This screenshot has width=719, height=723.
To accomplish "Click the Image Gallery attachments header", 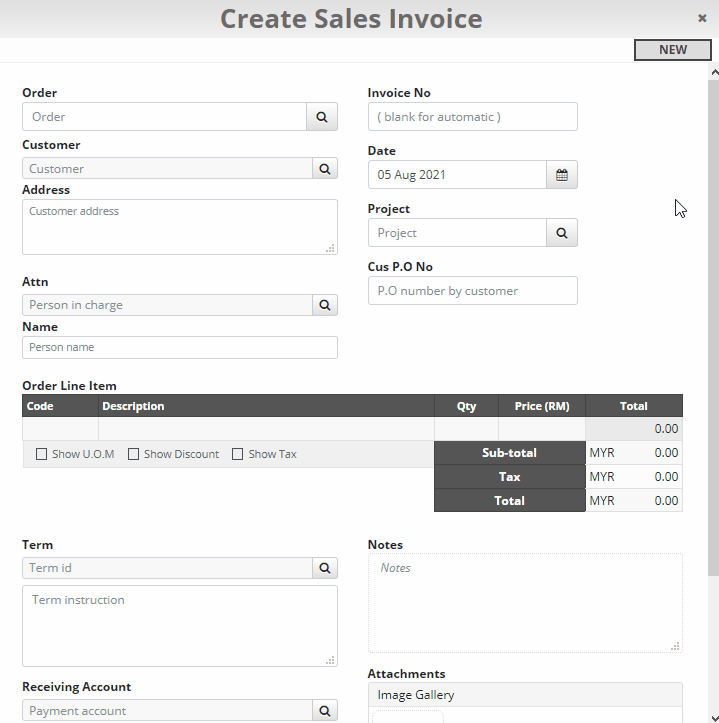I will [x=525, y=695].
